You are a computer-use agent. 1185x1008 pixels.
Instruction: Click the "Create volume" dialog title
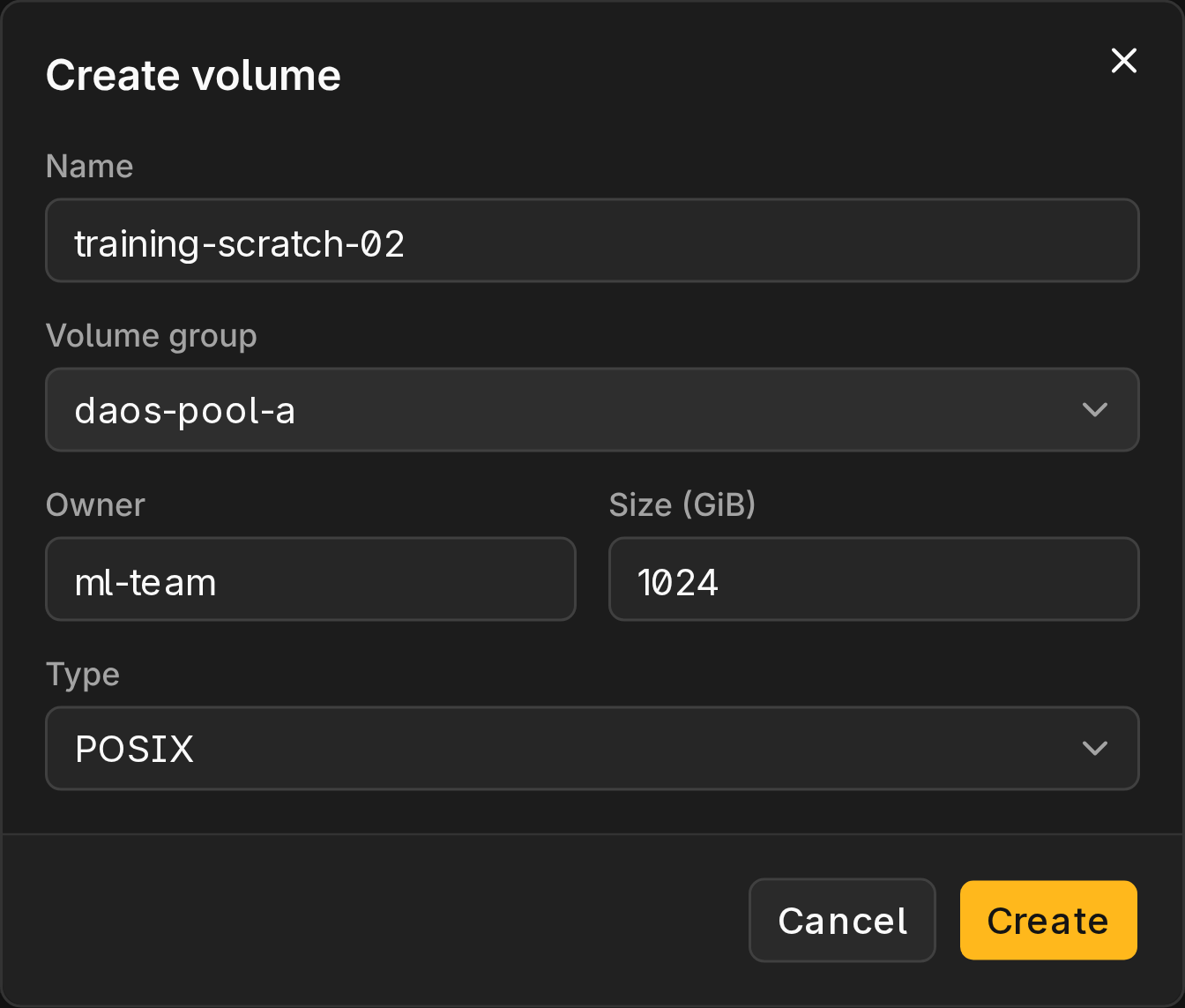(193, 75)
